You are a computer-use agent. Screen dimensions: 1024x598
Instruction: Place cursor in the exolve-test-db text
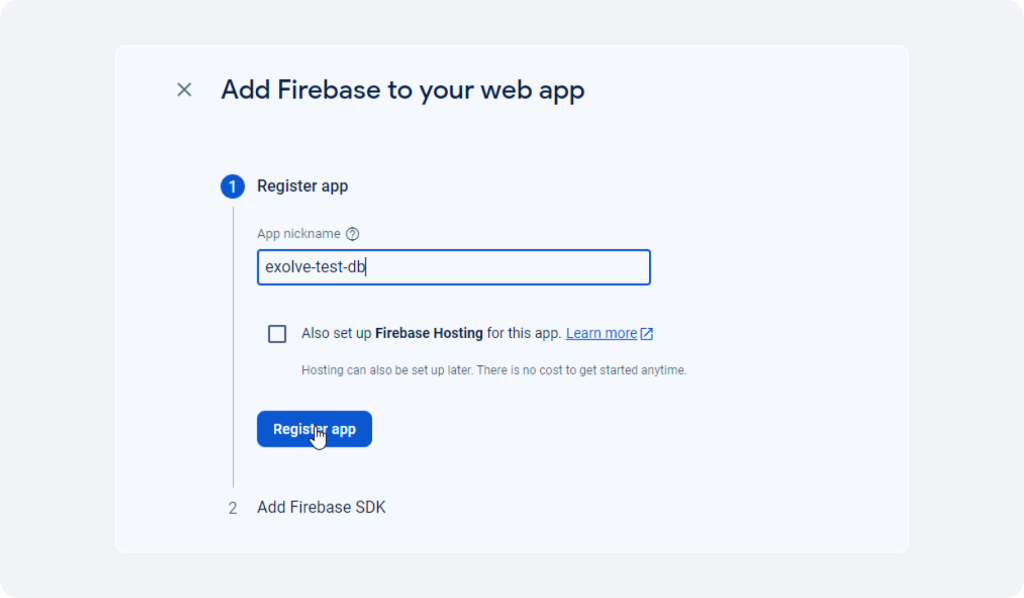click(315, 267)
